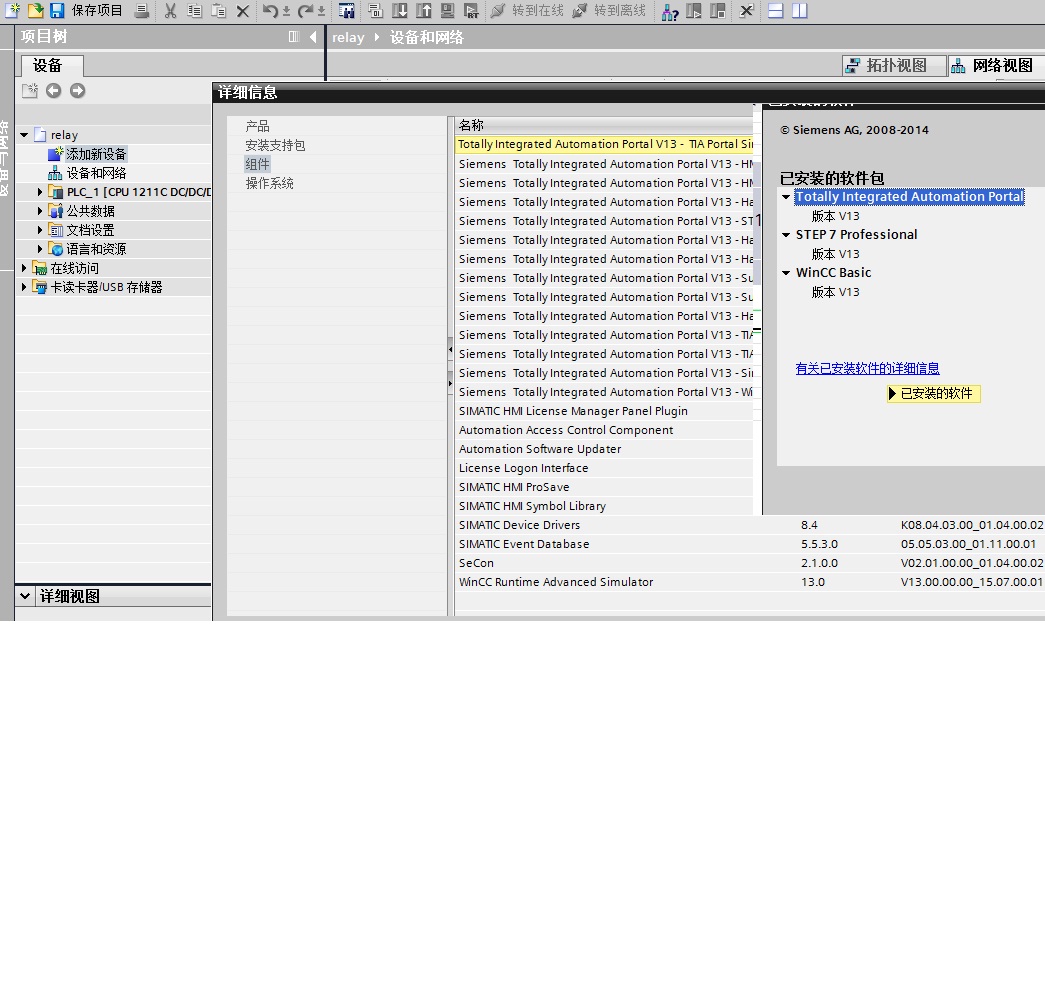Click the Undo arrow icon
The width and height of the screenshot is (1045, 1000).
[x=269, y=11]
